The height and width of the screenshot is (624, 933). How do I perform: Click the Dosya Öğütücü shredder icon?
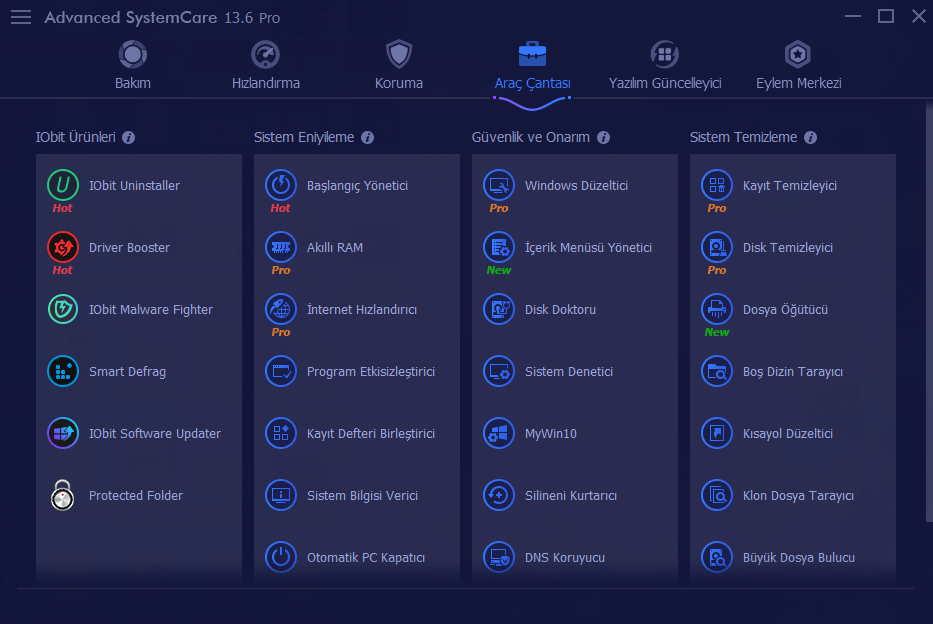(x=717, y=309)
